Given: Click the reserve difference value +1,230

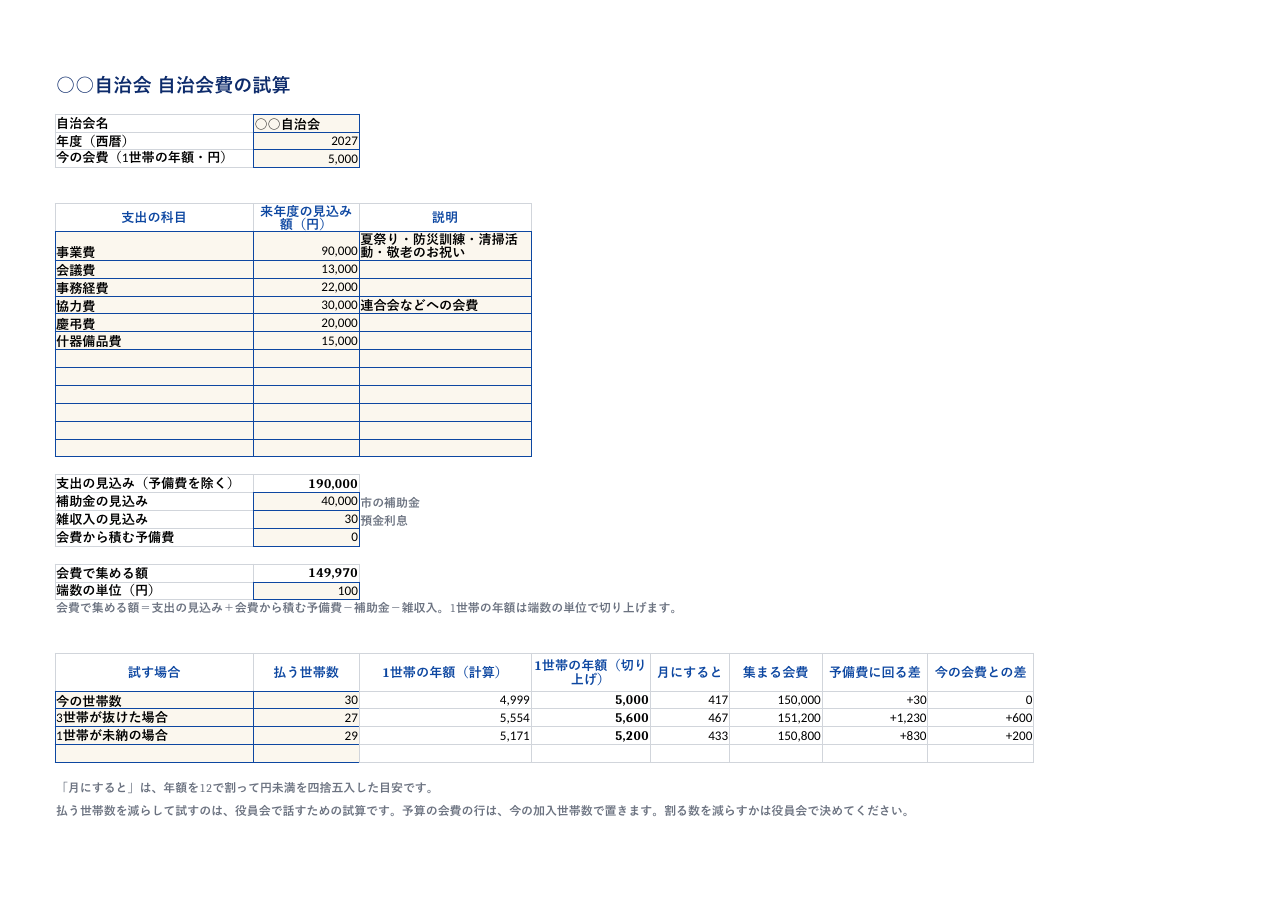Looking at the screenshot, I should (x=875, y=718).
